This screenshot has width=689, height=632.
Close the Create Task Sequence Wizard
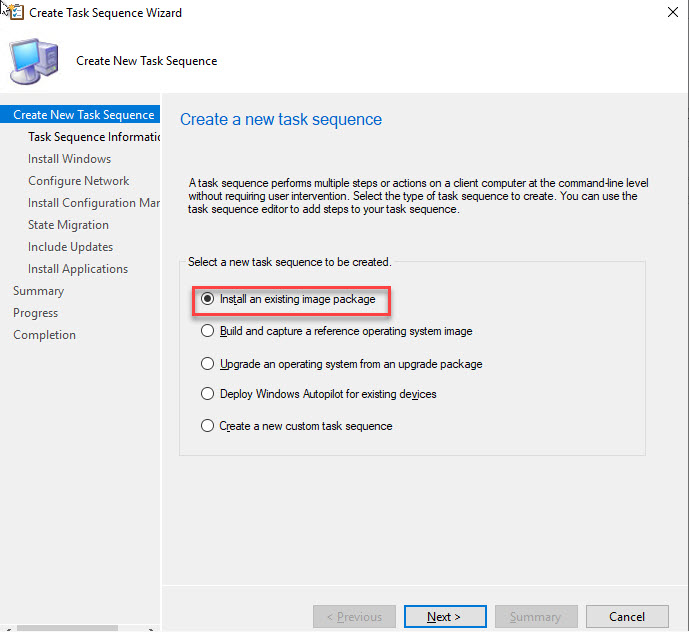click(667, 13)
